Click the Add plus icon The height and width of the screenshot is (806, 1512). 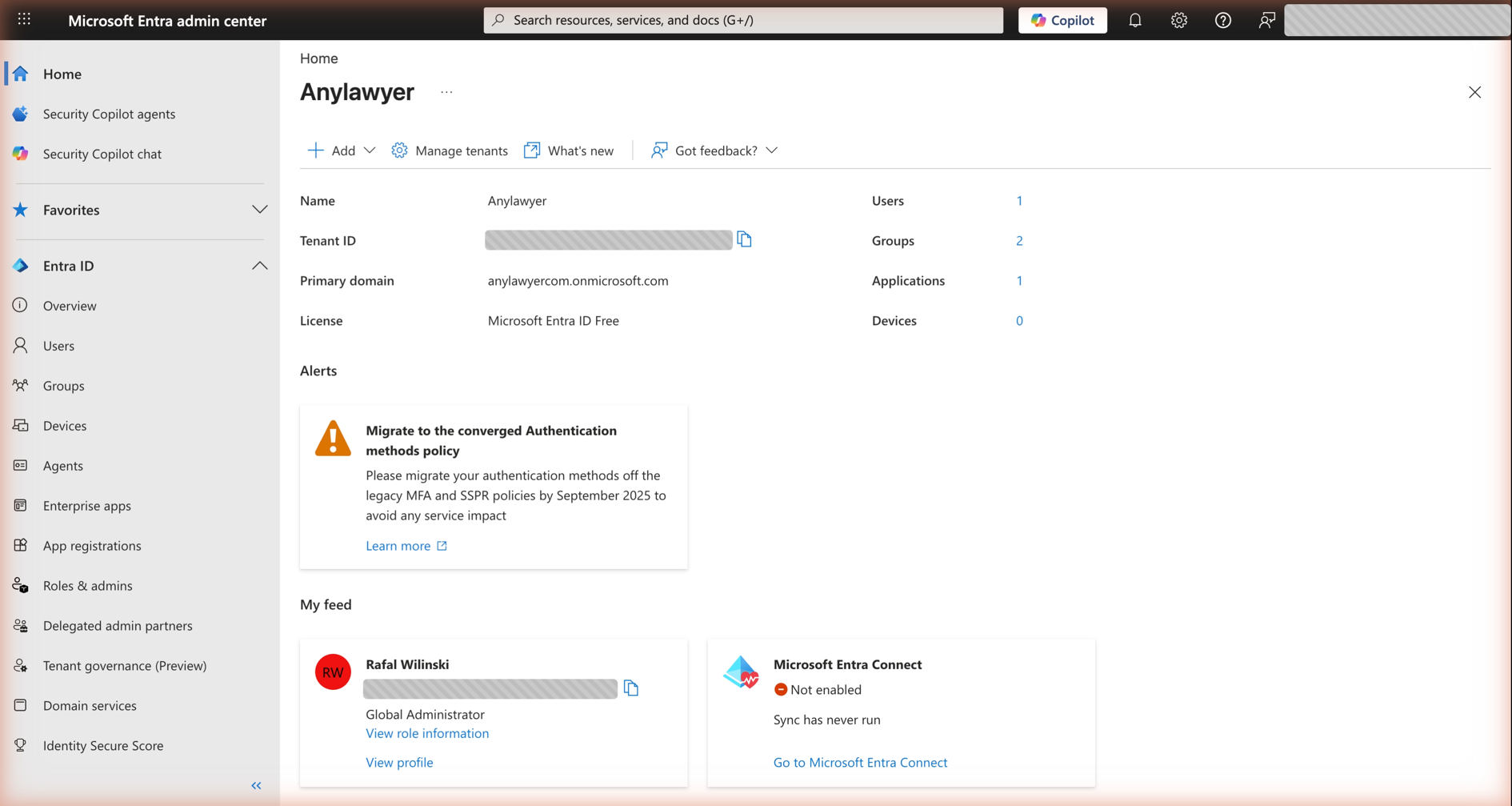click(316, 150)
